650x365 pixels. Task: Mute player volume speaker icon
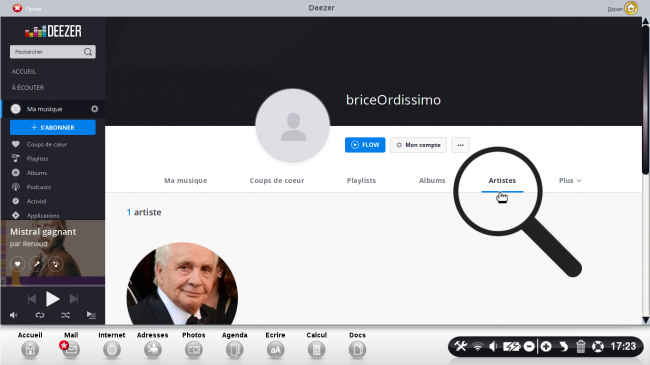tap(14, 315)
